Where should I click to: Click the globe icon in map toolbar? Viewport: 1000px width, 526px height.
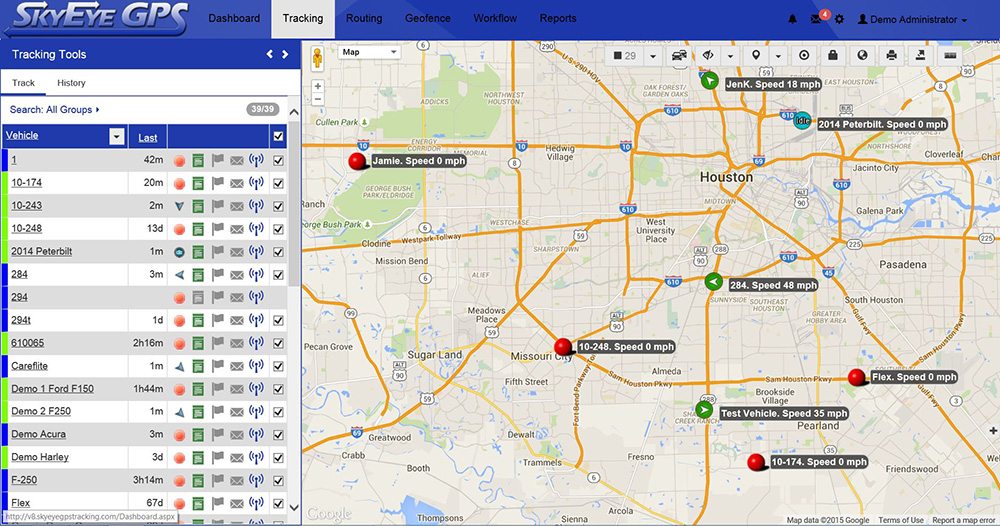[x=861, y=56]
